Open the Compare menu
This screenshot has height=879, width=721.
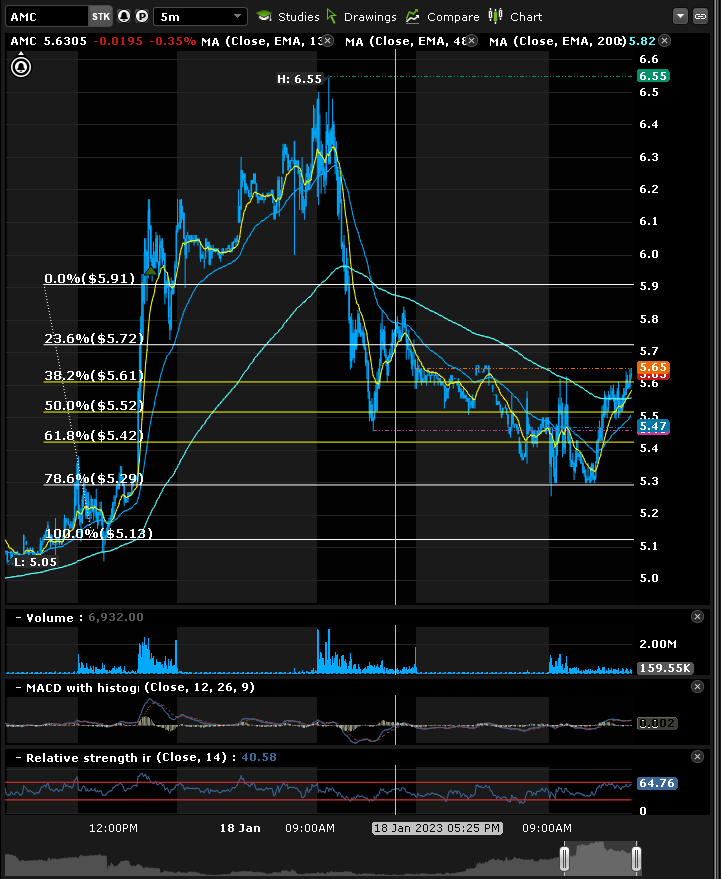[x=453, y=17]
